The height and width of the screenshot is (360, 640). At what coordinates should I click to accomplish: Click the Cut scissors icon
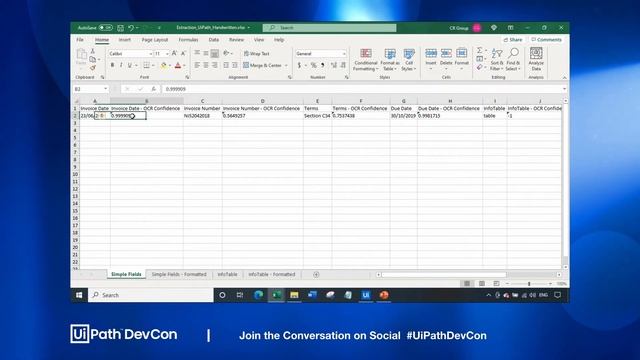(93, 51)
